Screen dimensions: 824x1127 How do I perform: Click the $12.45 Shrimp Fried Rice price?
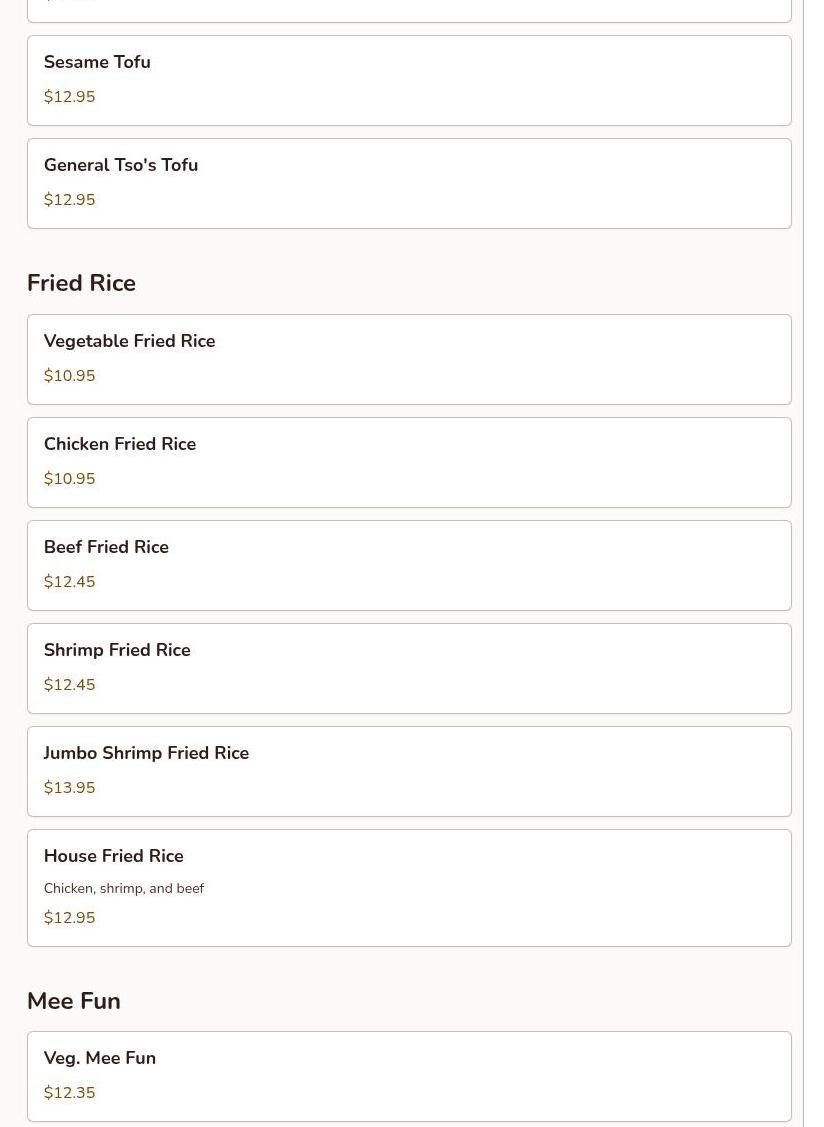[69, 684]
